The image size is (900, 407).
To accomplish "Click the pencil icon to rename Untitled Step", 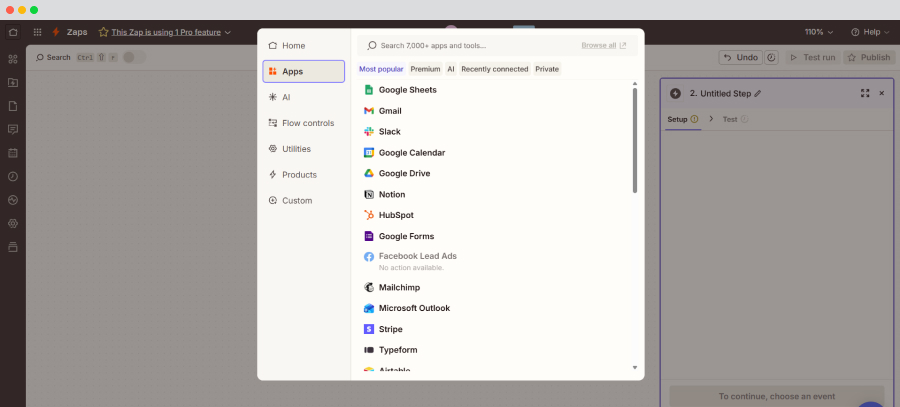I will [757, 93].
